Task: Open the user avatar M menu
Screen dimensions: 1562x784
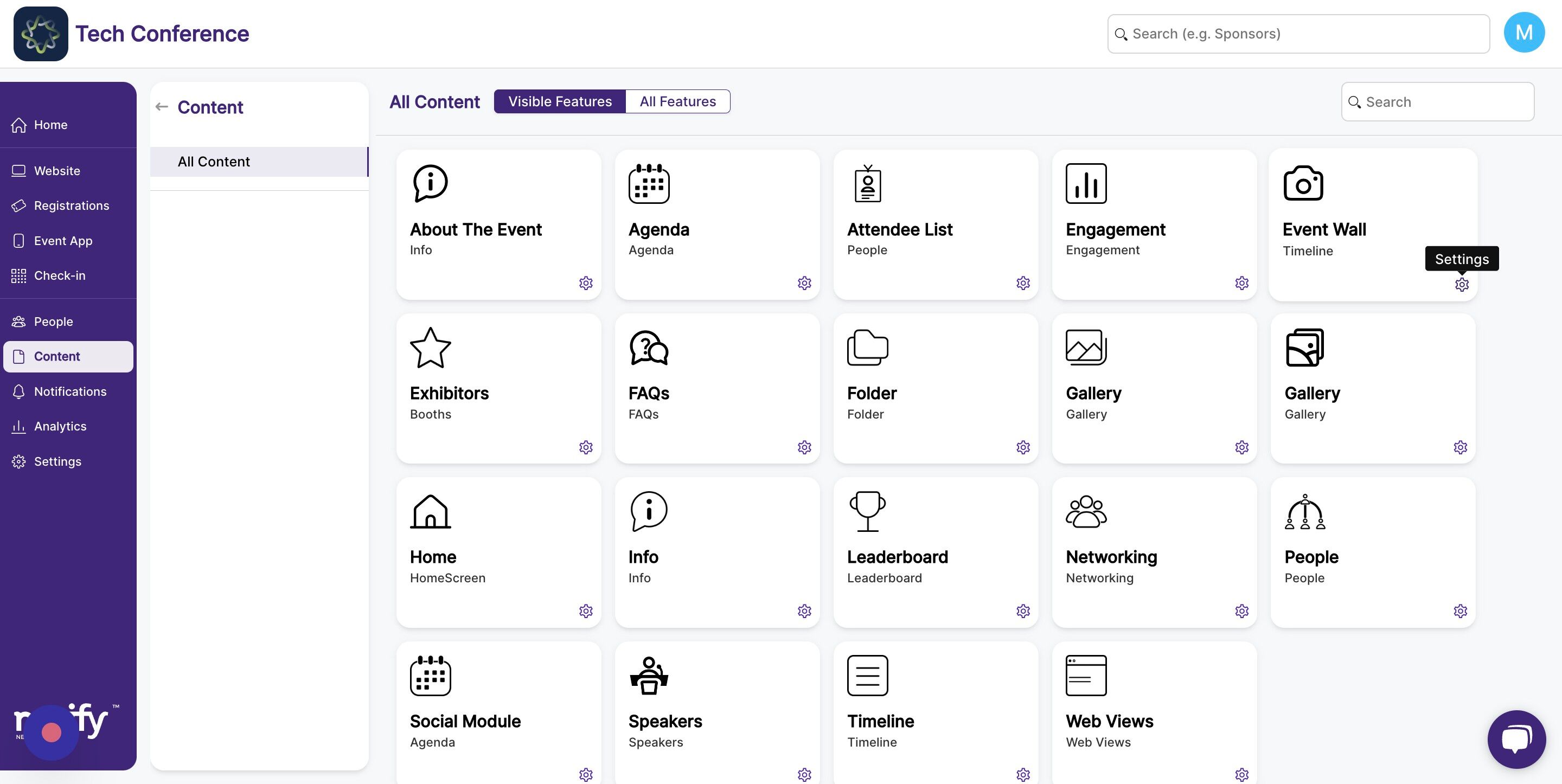Action: point(1524,33)
